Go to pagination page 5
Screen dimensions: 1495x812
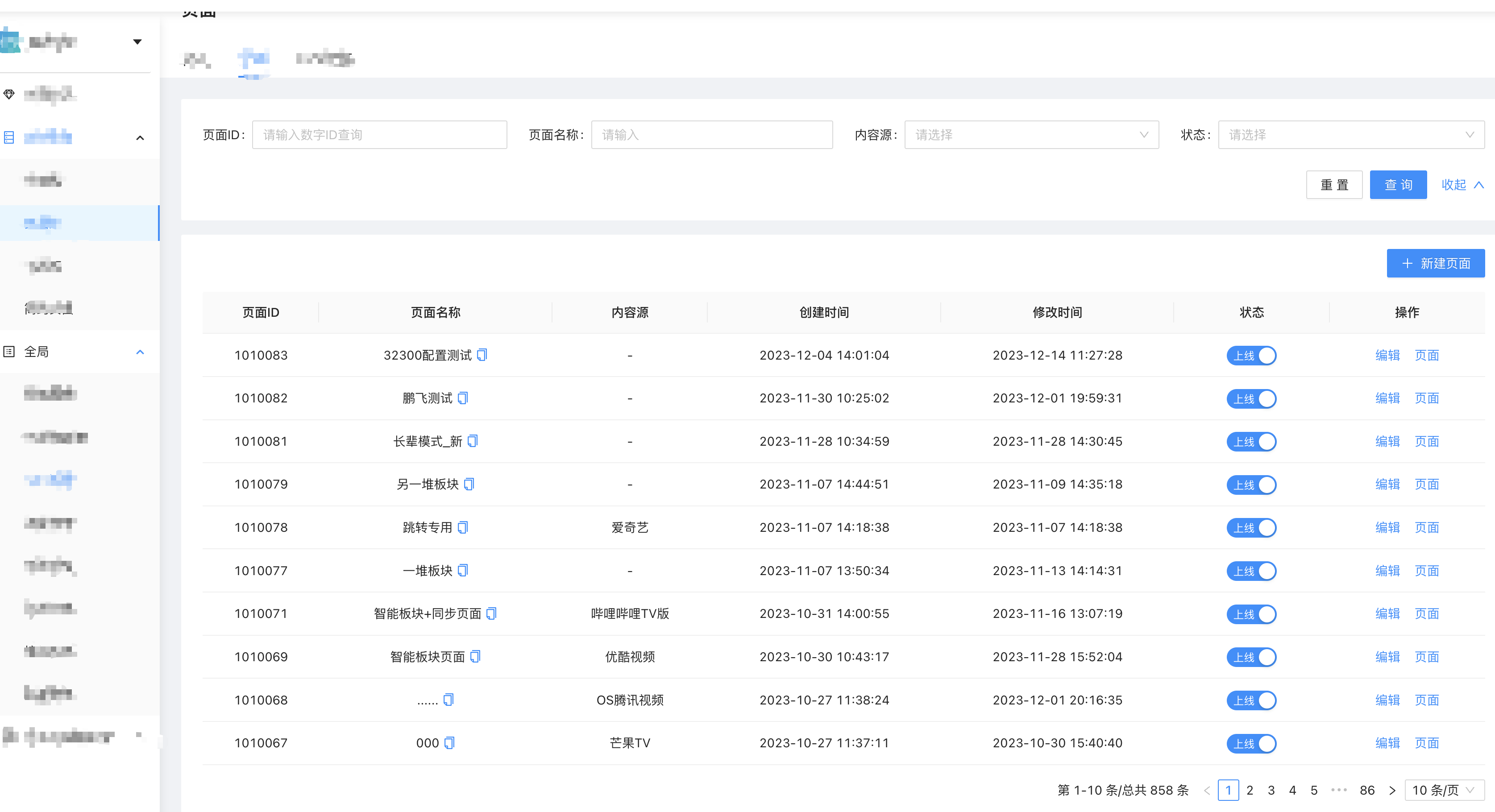pyautogui.click(x=1314, y=790)
